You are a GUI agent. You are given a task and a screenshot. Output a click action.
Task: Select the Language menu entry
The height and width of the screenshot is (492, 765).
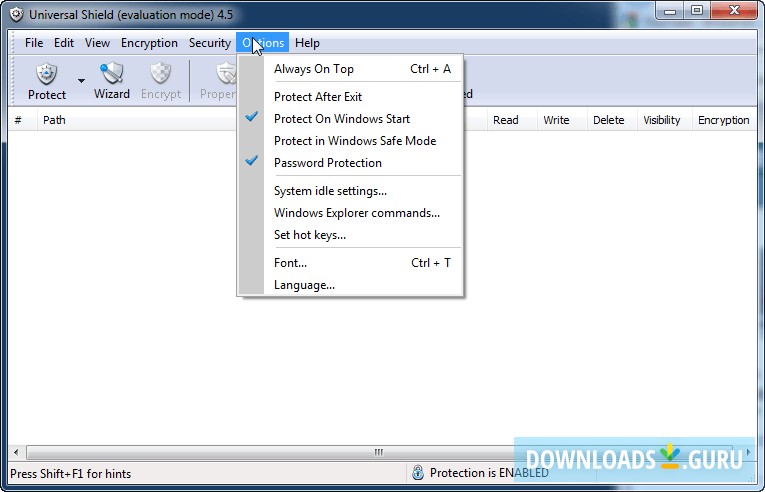tap(350, 285)
